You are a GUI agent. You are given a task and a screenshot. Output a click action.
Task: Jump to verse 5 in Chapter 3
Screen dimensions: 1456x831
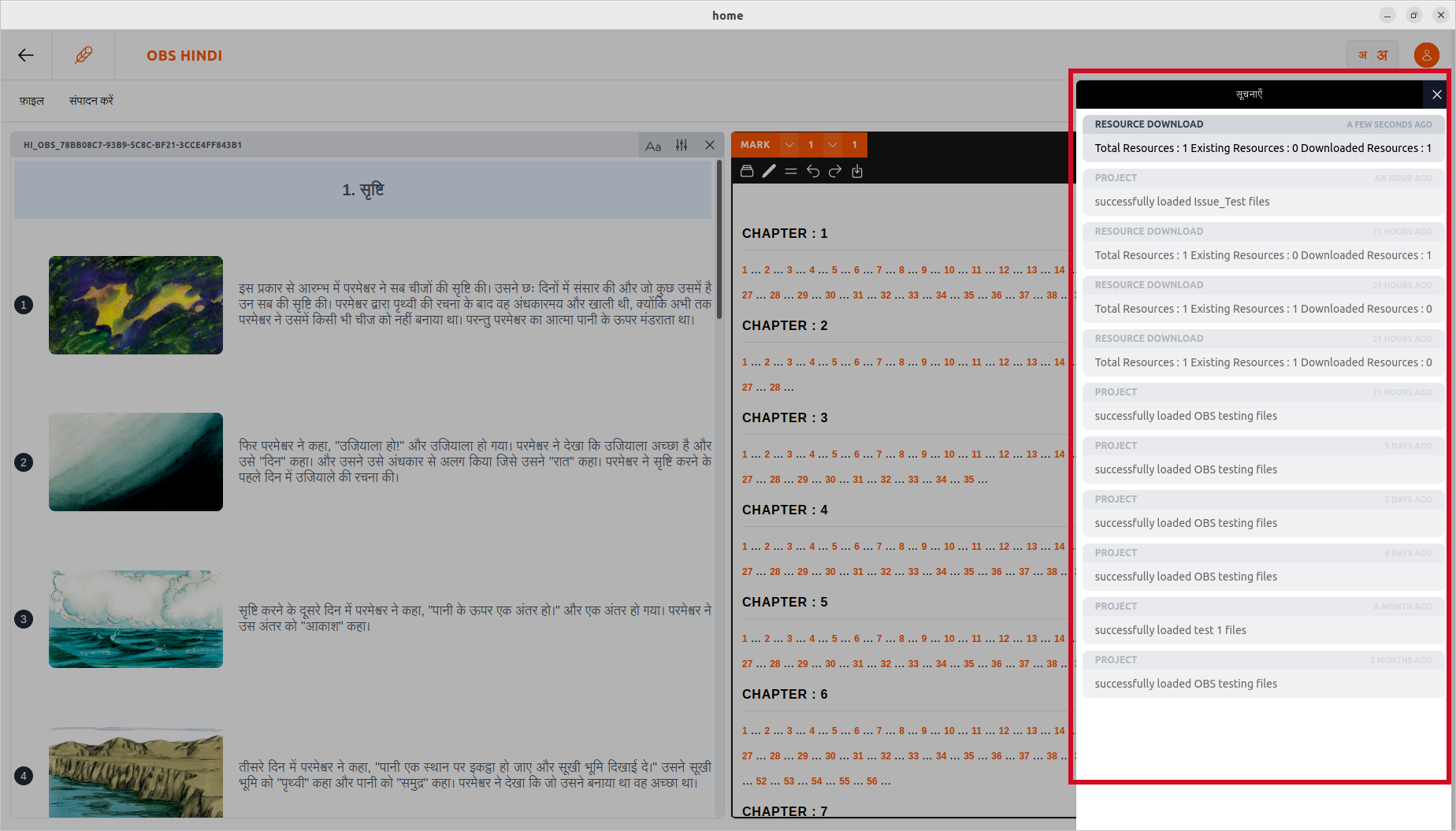tap(834, 454)
